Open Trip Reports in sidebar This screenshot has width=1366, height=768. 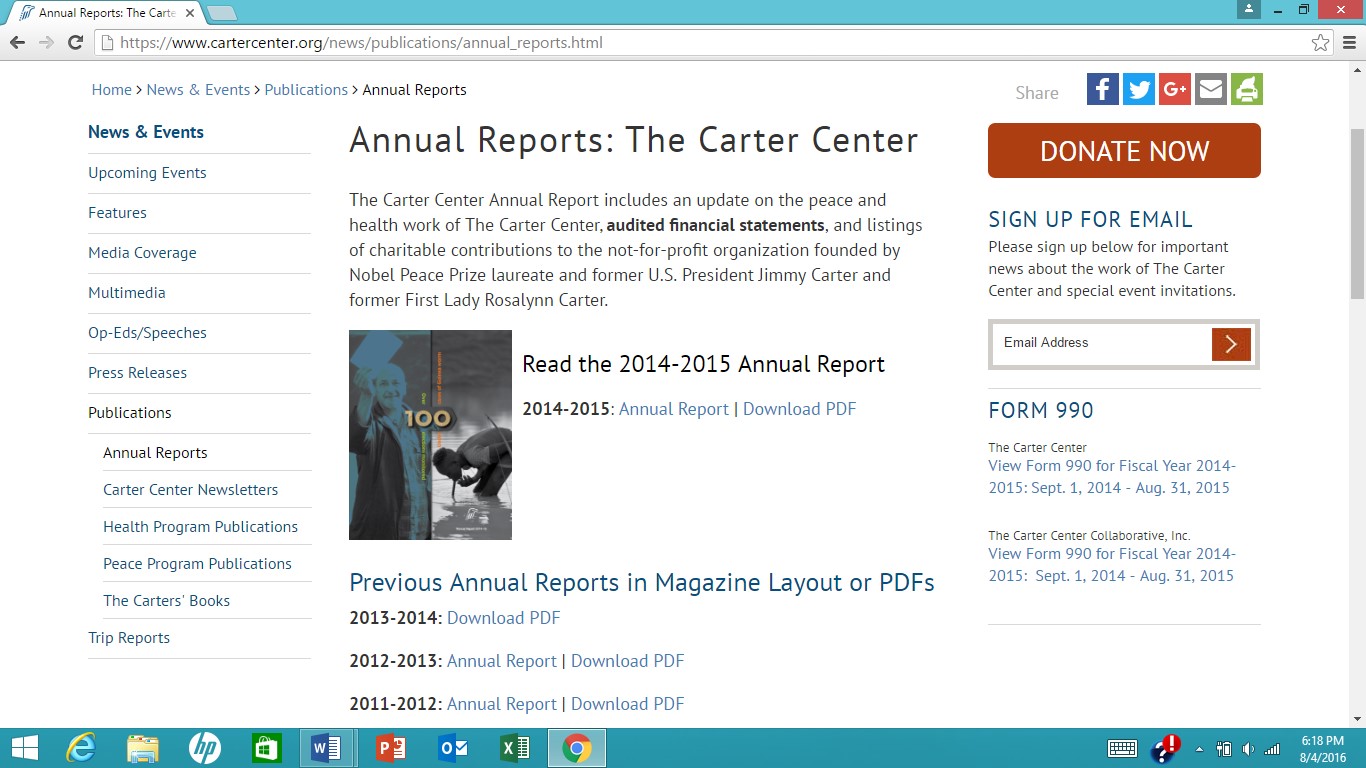pos(129,638)
